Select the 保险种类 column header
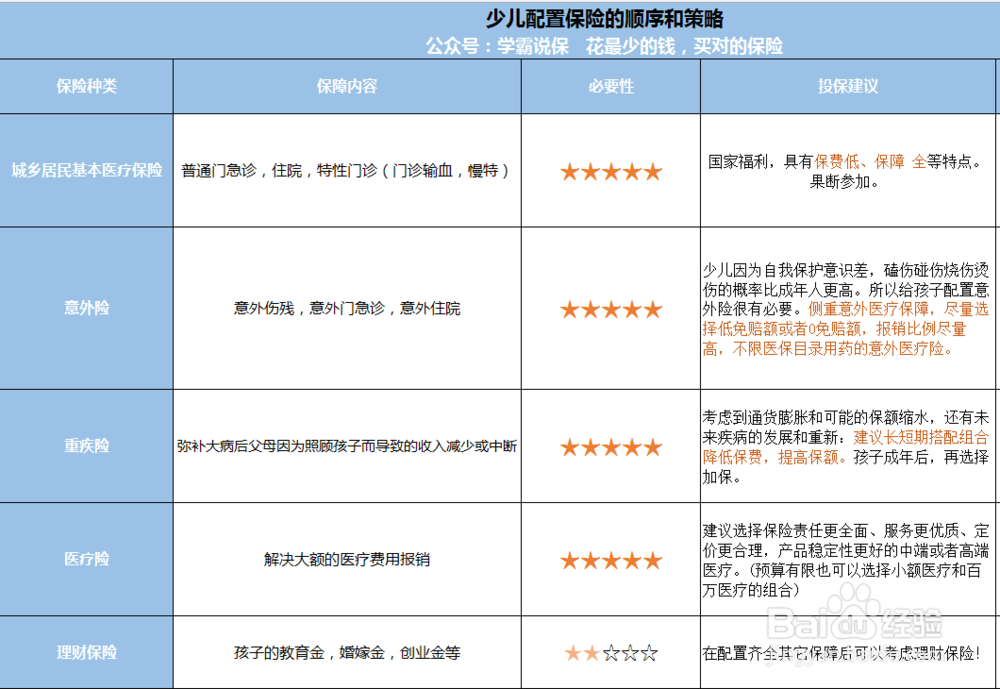The width and height of the screenshot is (1000, 689). [x=87, y=86]
